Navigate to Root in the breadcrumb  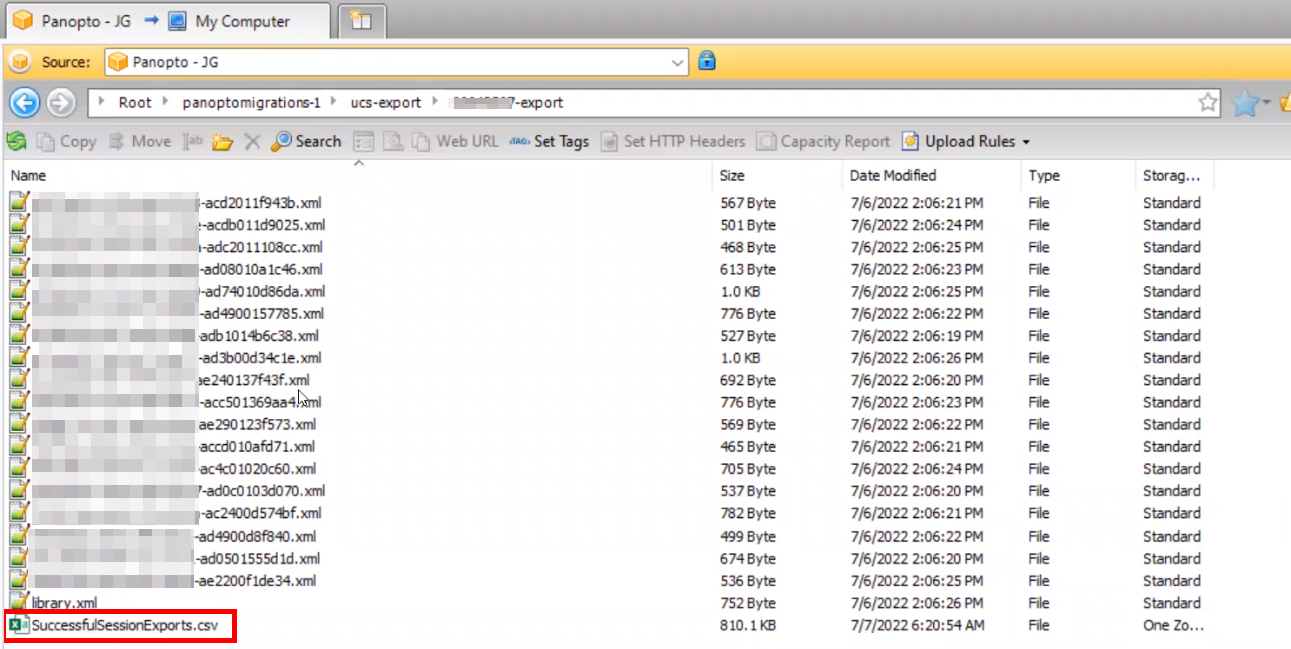pos(135,102)
